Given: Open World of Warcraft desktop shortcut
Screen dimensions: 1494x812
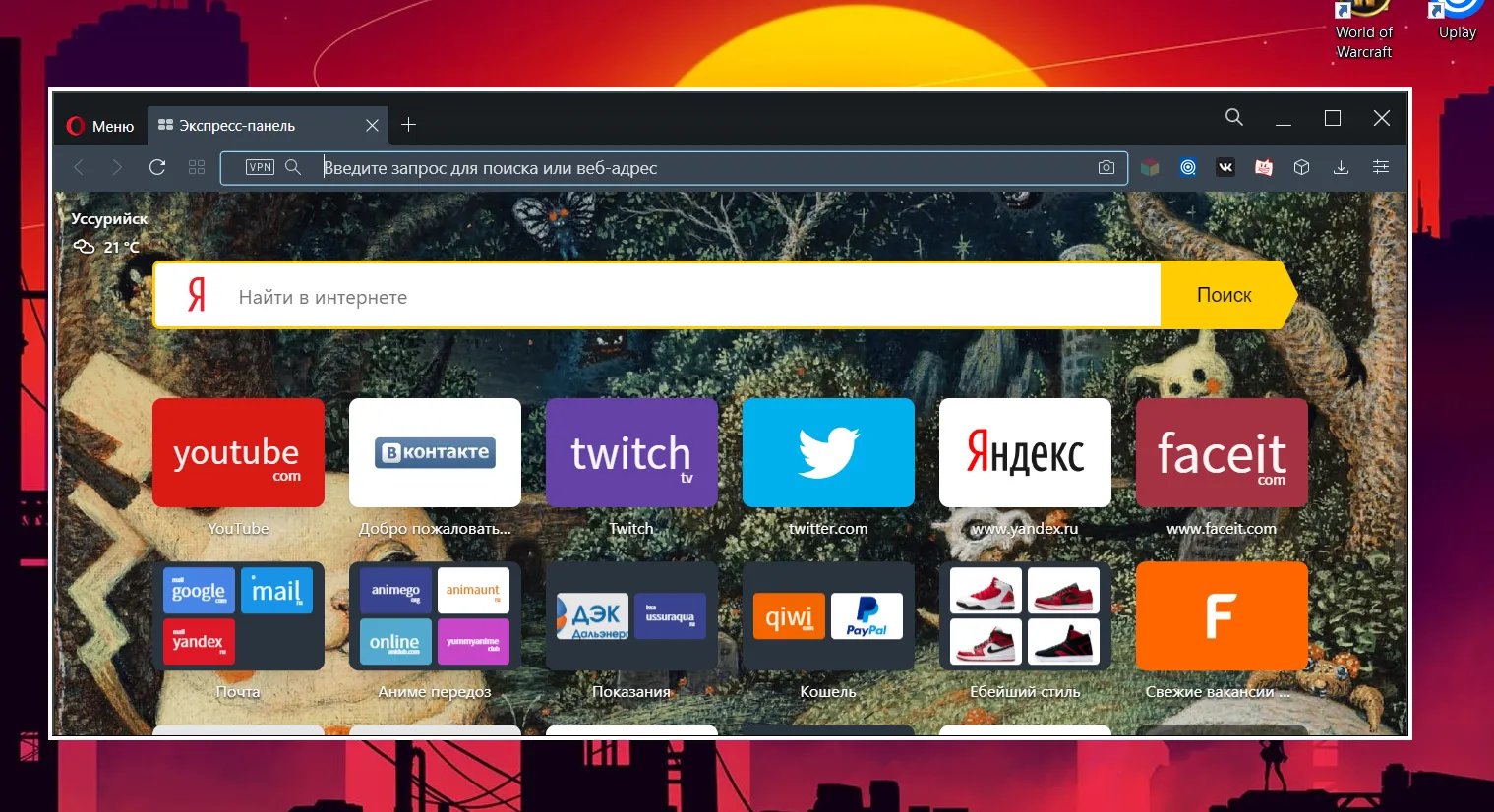Looking at the screenshot, I should pos(1364,29).
